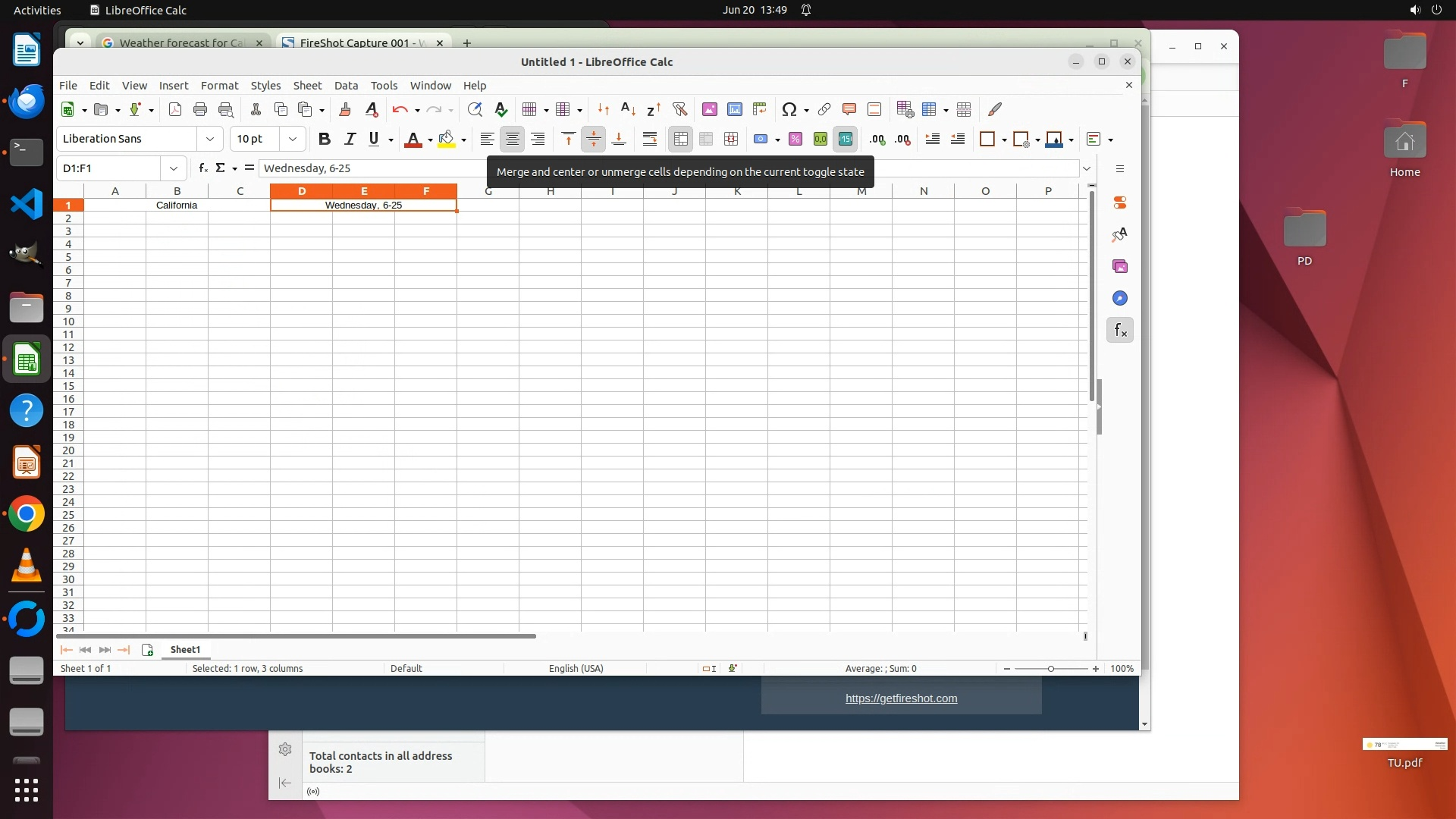Click the Sort Ascending icon
1456x819 pixels.
pos(628,109)
